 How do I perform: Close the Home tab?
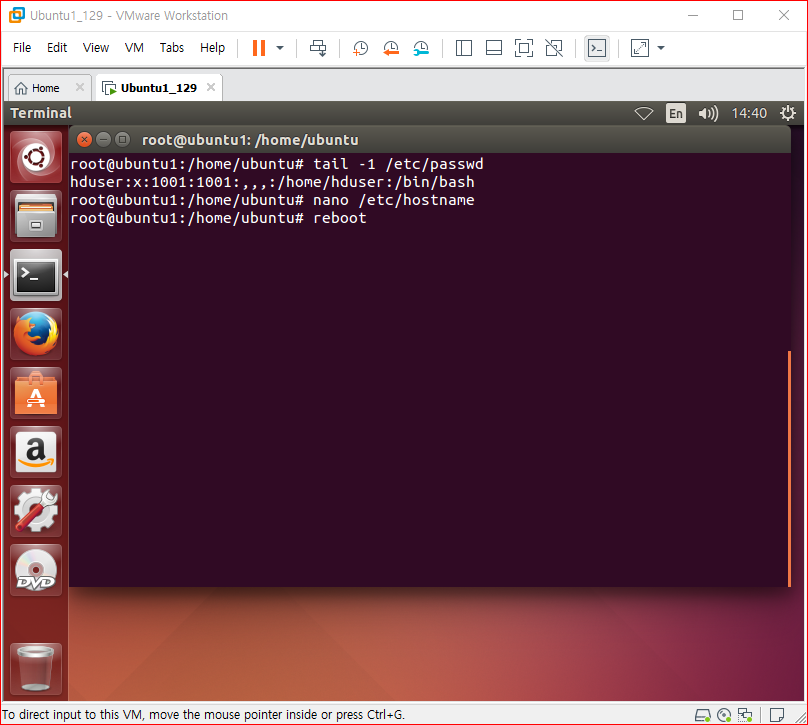click(x=80, y=87)
